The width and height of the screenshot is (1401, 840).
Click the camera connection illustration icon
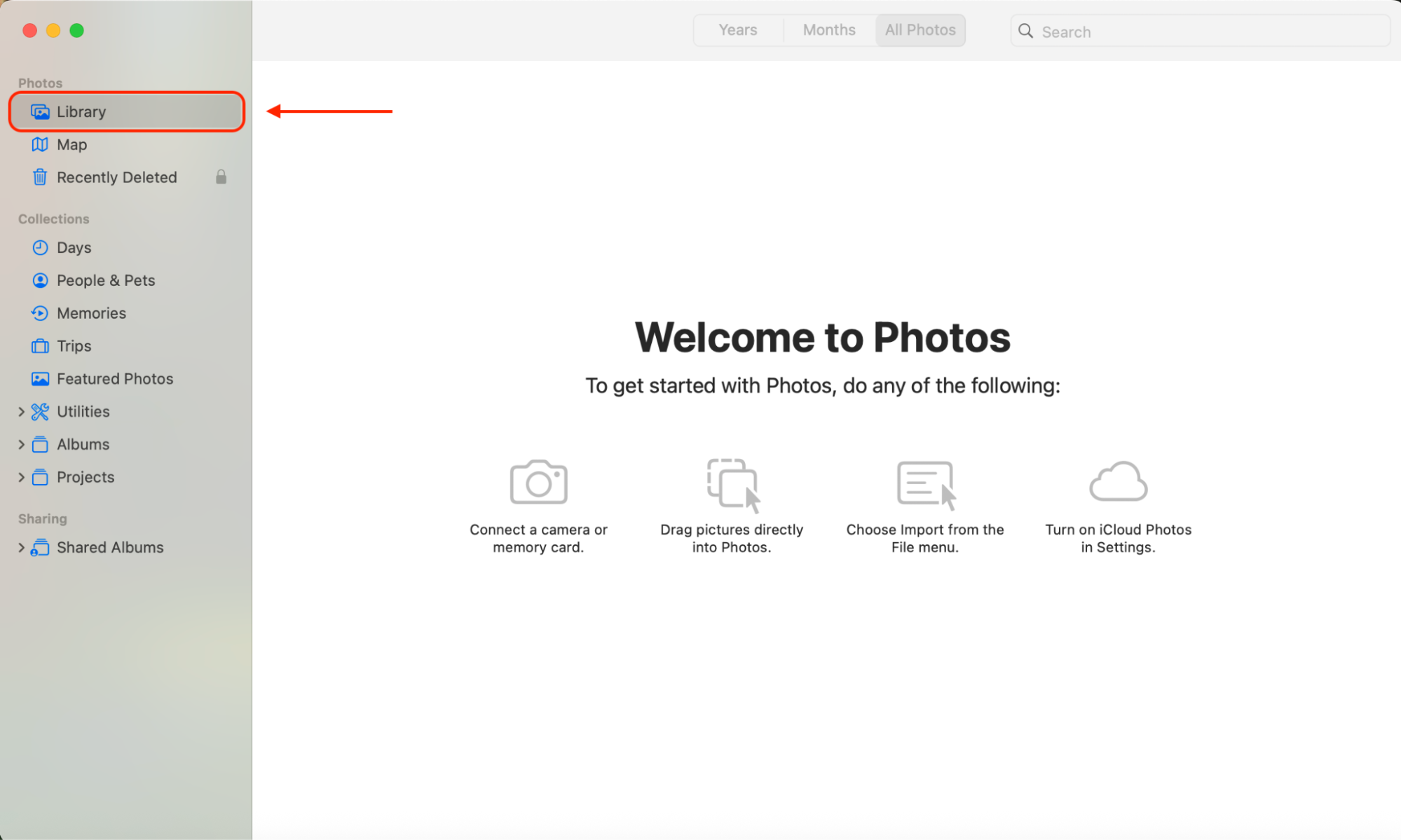pos(538,481)
